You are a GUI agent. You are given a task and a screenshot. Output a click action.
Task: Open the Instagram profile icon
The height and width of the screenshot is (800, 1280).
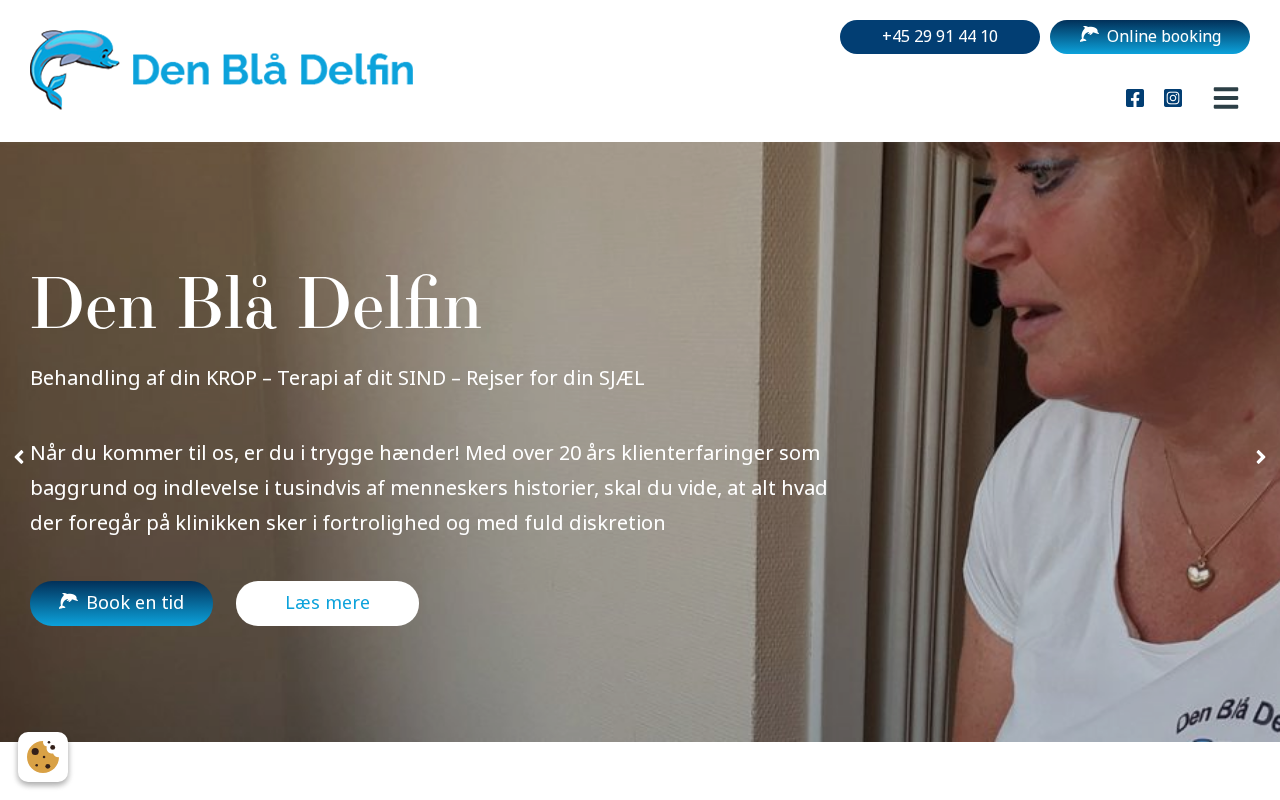click(x=1173, y=98)
